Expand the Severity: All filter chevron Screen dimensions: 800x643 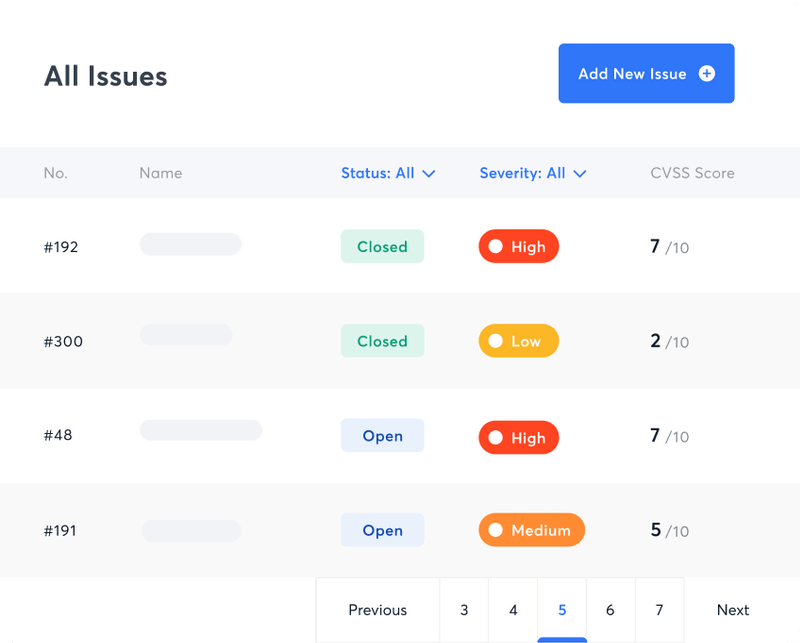click(580, 174)
